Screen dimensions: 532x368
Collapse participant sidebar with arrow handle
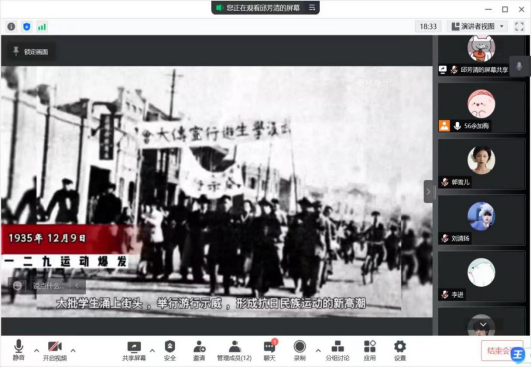428,192
